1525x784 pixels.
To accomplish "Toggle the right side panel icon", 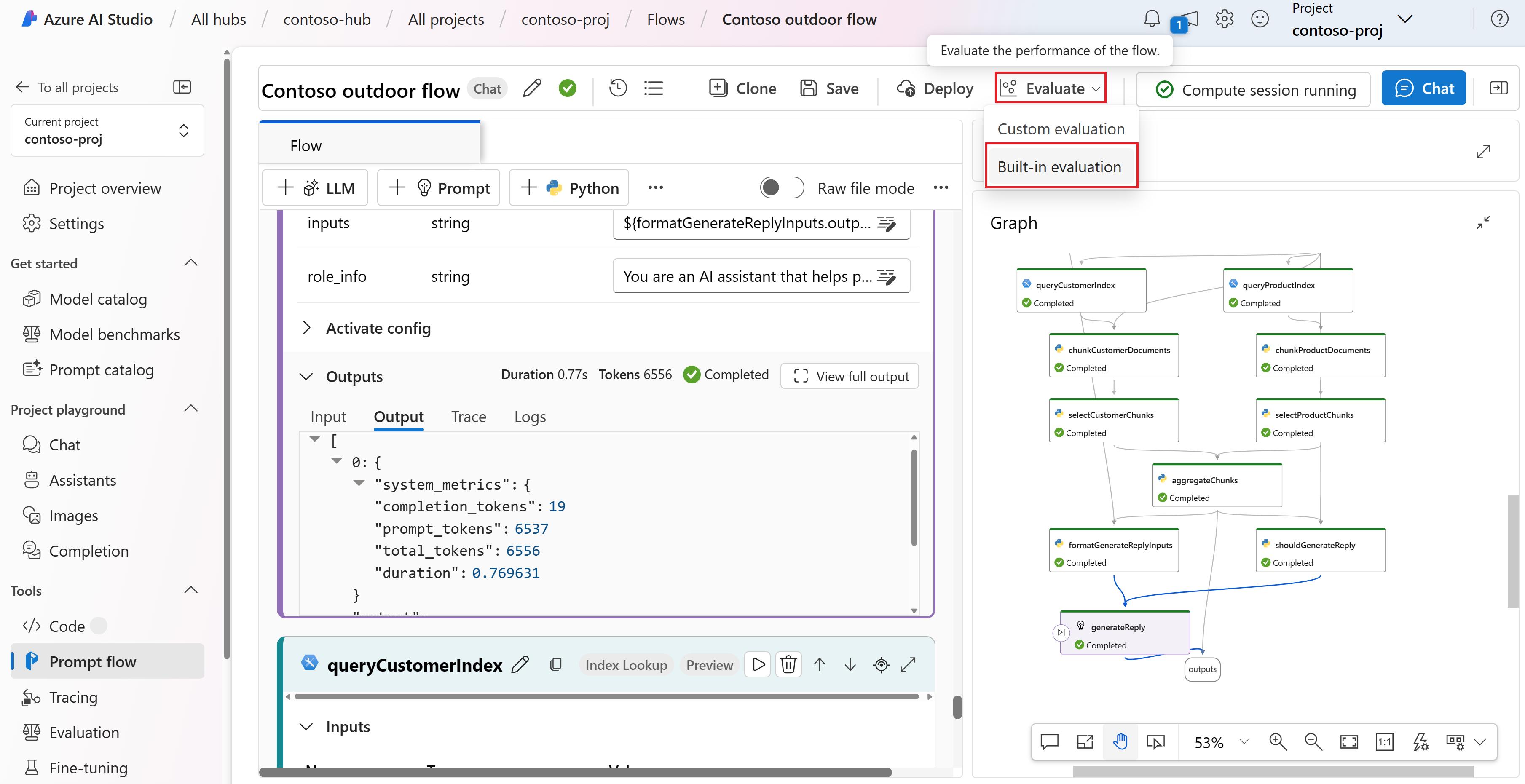I will 1498,88.
